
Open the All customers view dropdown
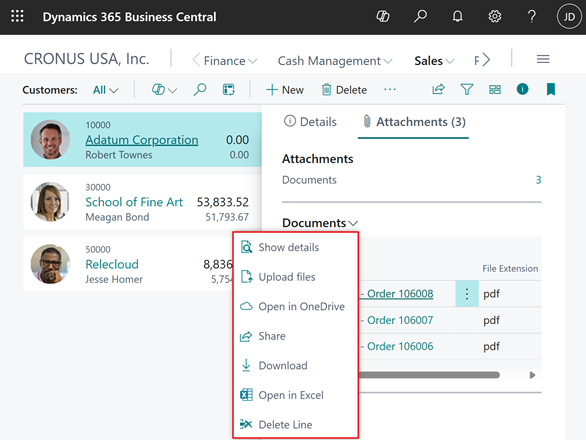105,90
